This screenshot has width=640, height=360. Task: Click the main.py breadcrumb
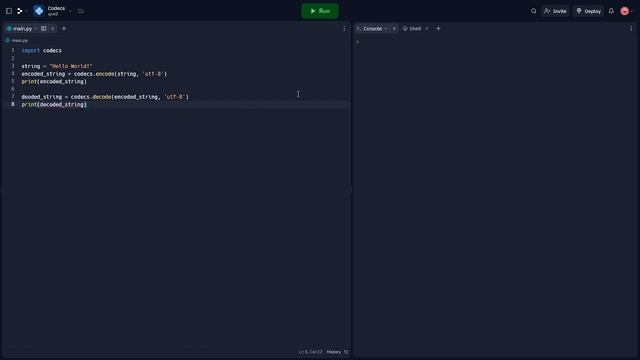coord(17,40)
